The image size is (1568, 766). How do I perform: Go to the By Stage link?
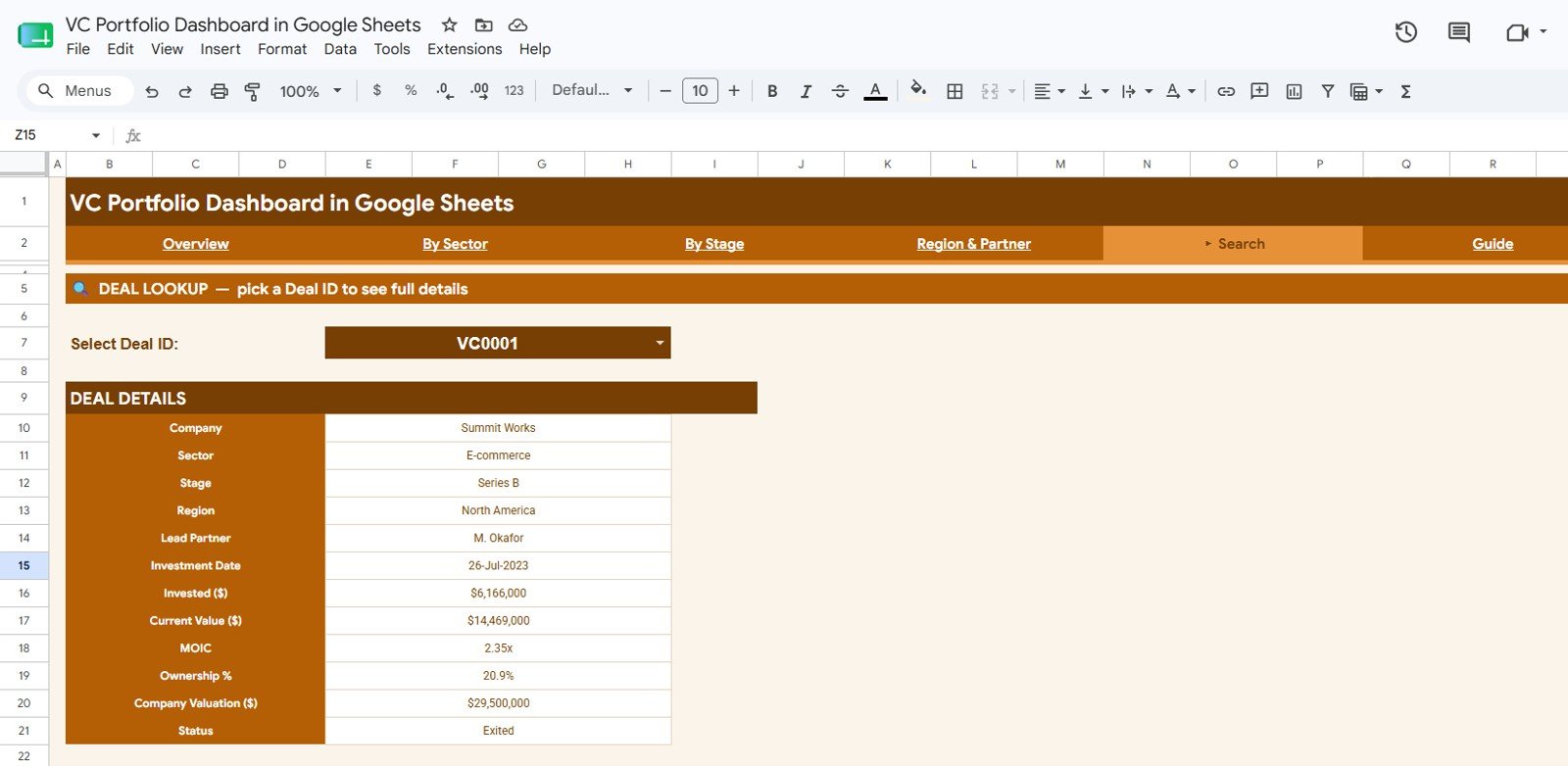point(714,244)
